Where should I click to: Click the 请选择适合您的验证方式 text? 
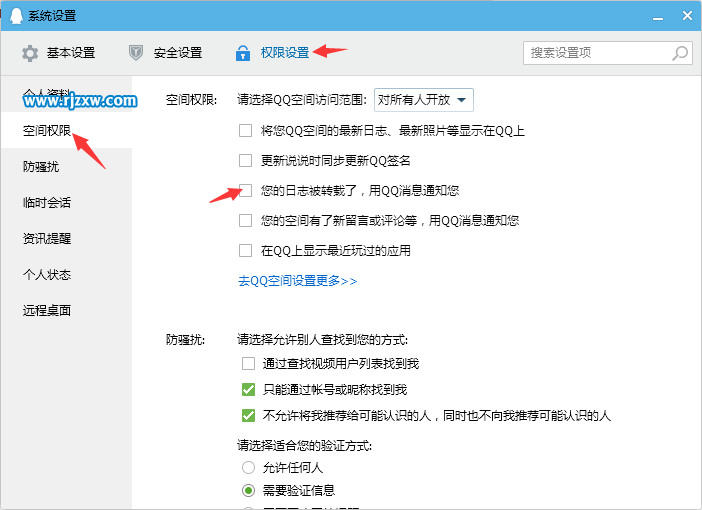point(304,445)
